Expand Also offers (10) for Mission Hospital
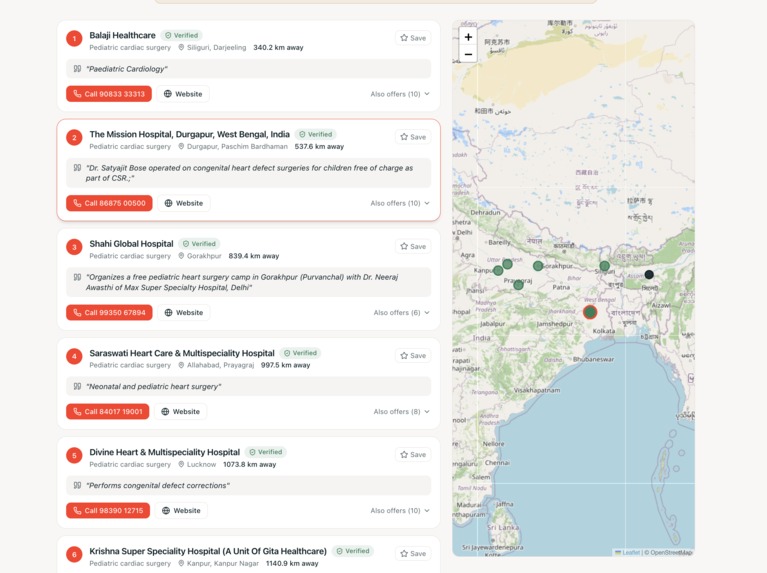 click(x=400, y=203)
